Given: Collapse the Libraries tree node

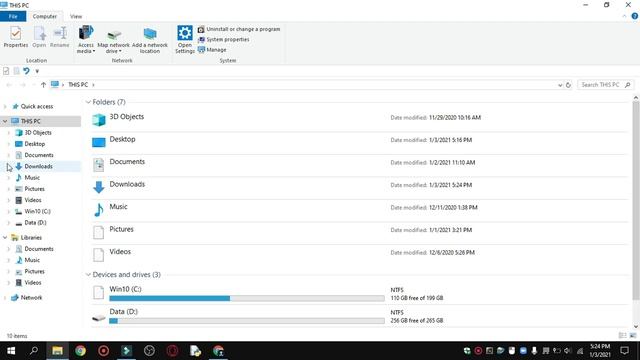Looking at the screenshot, I should 5,238.
